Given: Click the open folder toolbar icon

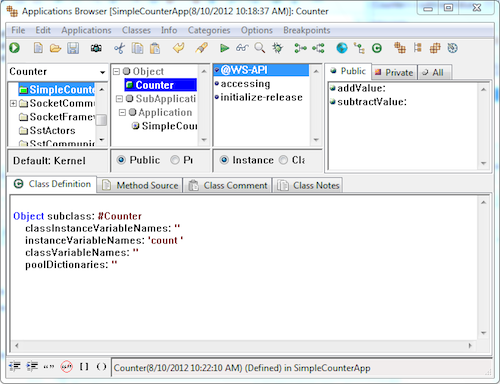Looking at the screenshot, I should pos(55,48).
